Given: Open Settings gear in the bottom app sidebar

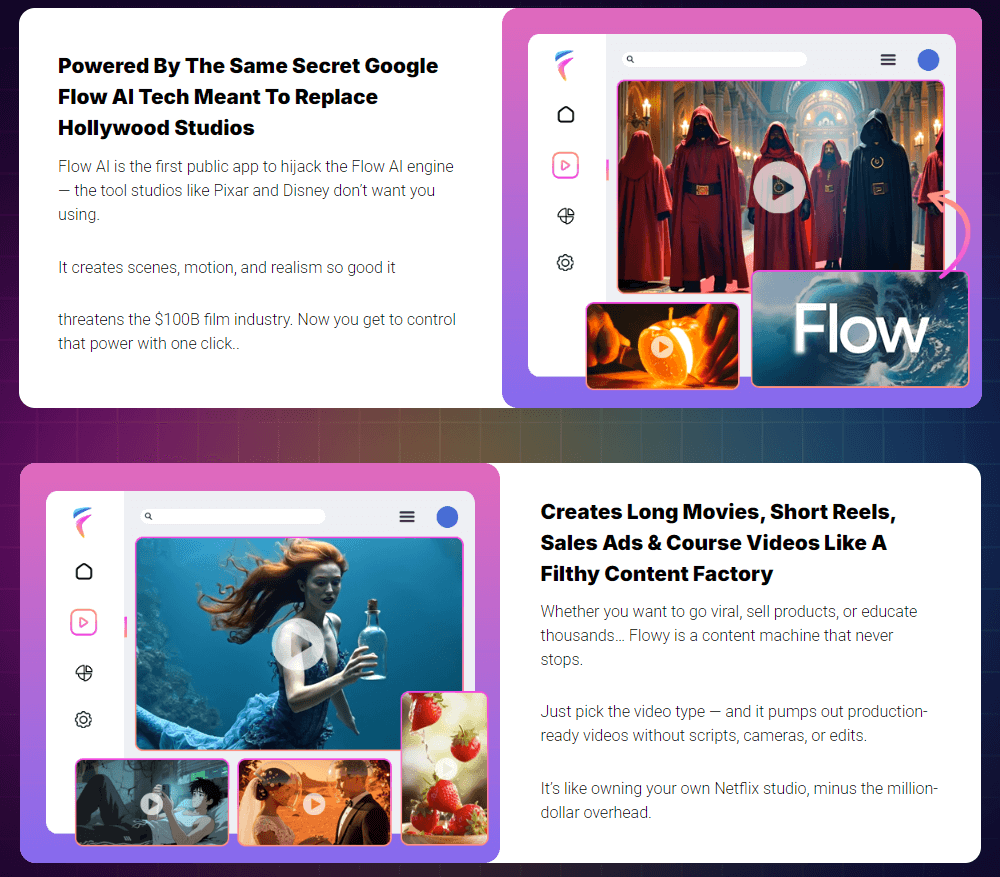Looking at the screenshot, I should pos(84,719).
